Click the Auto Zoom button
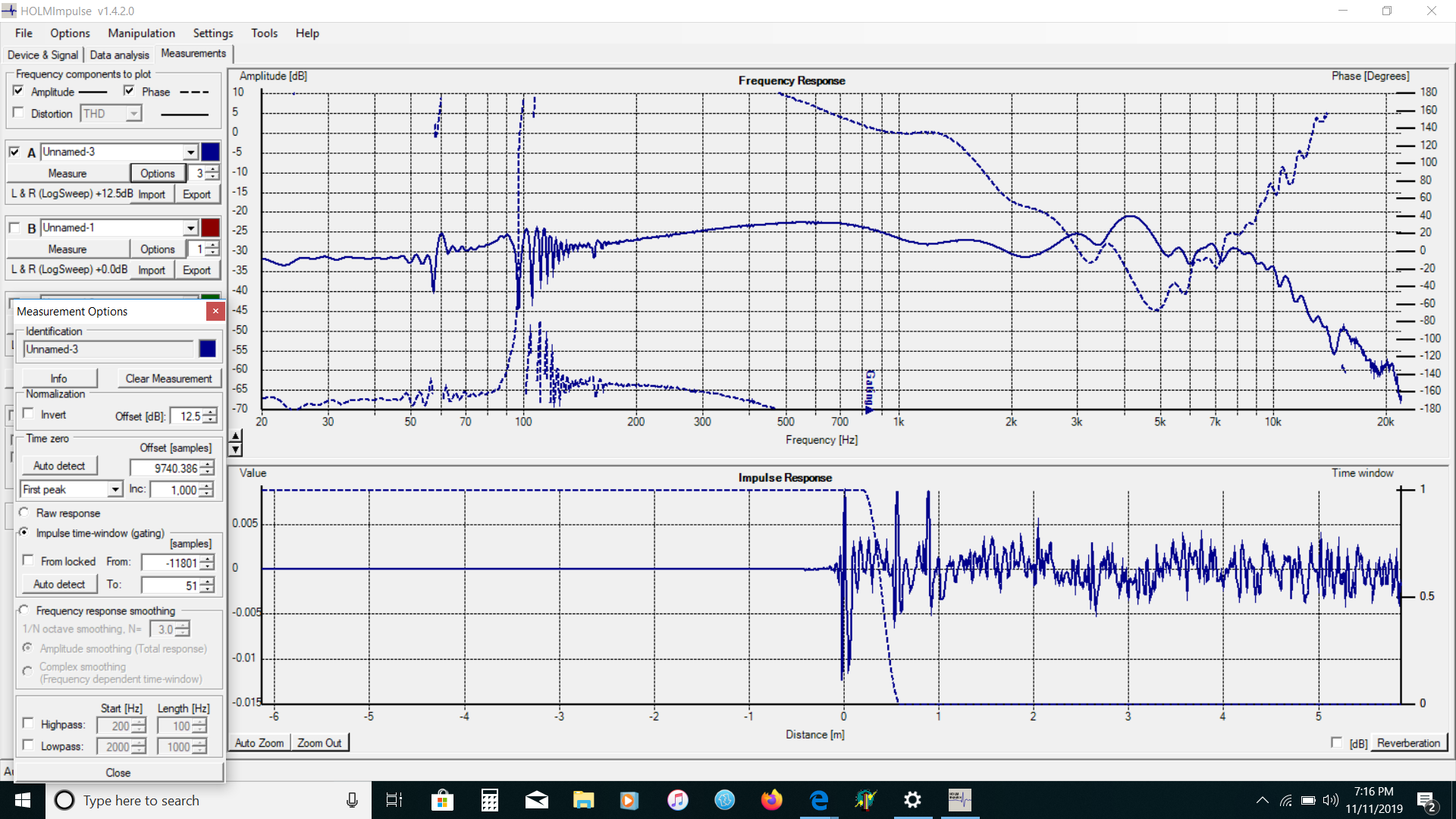Screen dimensions: 1456x819 coord(259,743)
